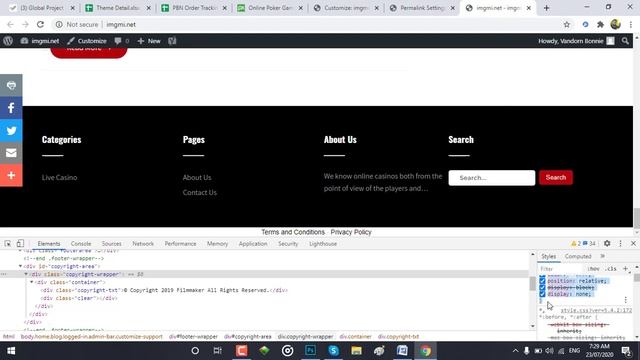Open the Live Casino category link
Viewport: 640px width, 360px height.
[x=59, y=178]
